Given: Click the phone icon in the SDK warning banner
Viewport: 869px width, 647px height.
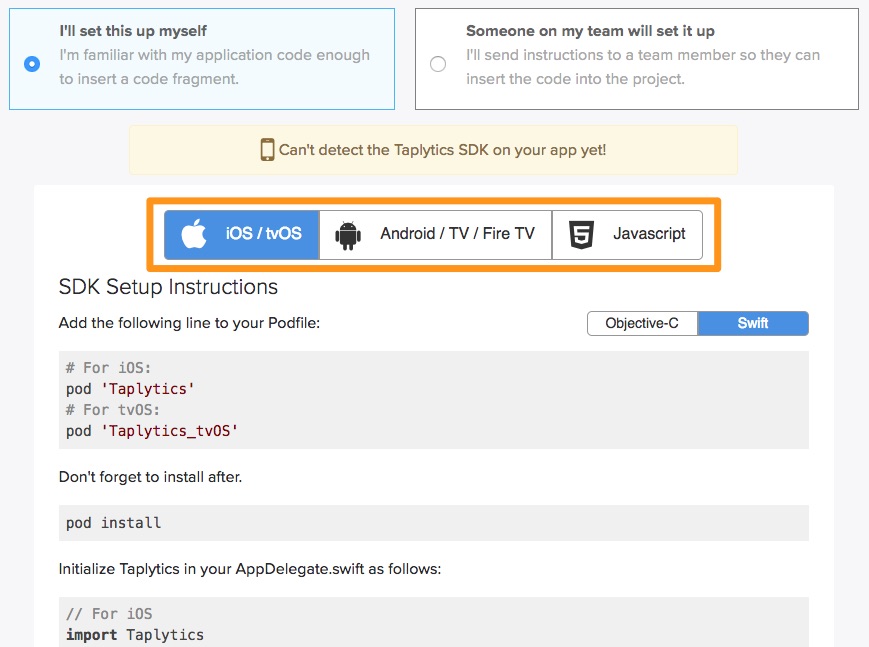Looking at the screenshot, I should pyautogui.click(x=267, y=150).
